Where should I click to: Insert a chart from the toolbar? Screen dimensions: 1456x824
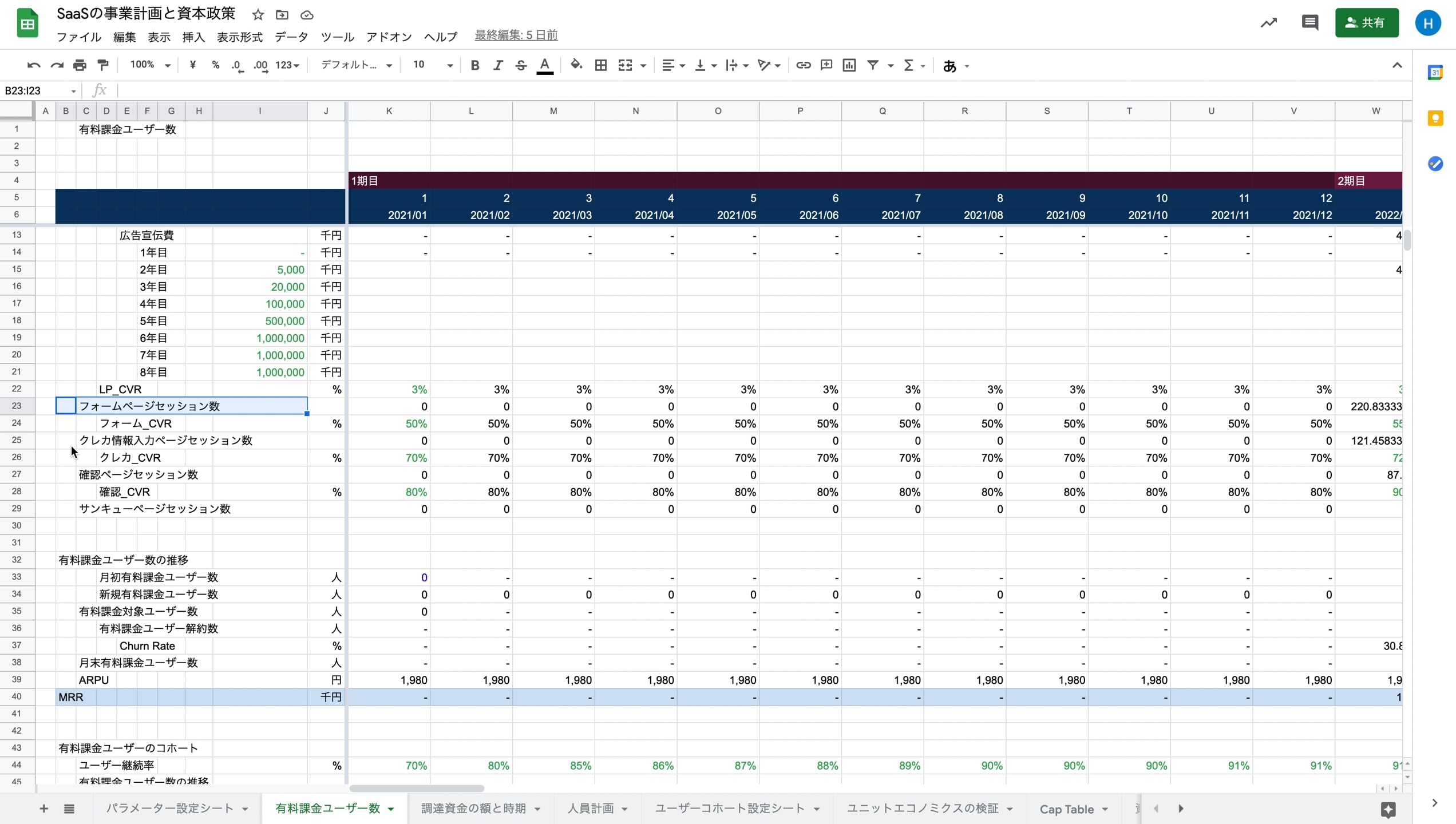click(x=849, y=65)
